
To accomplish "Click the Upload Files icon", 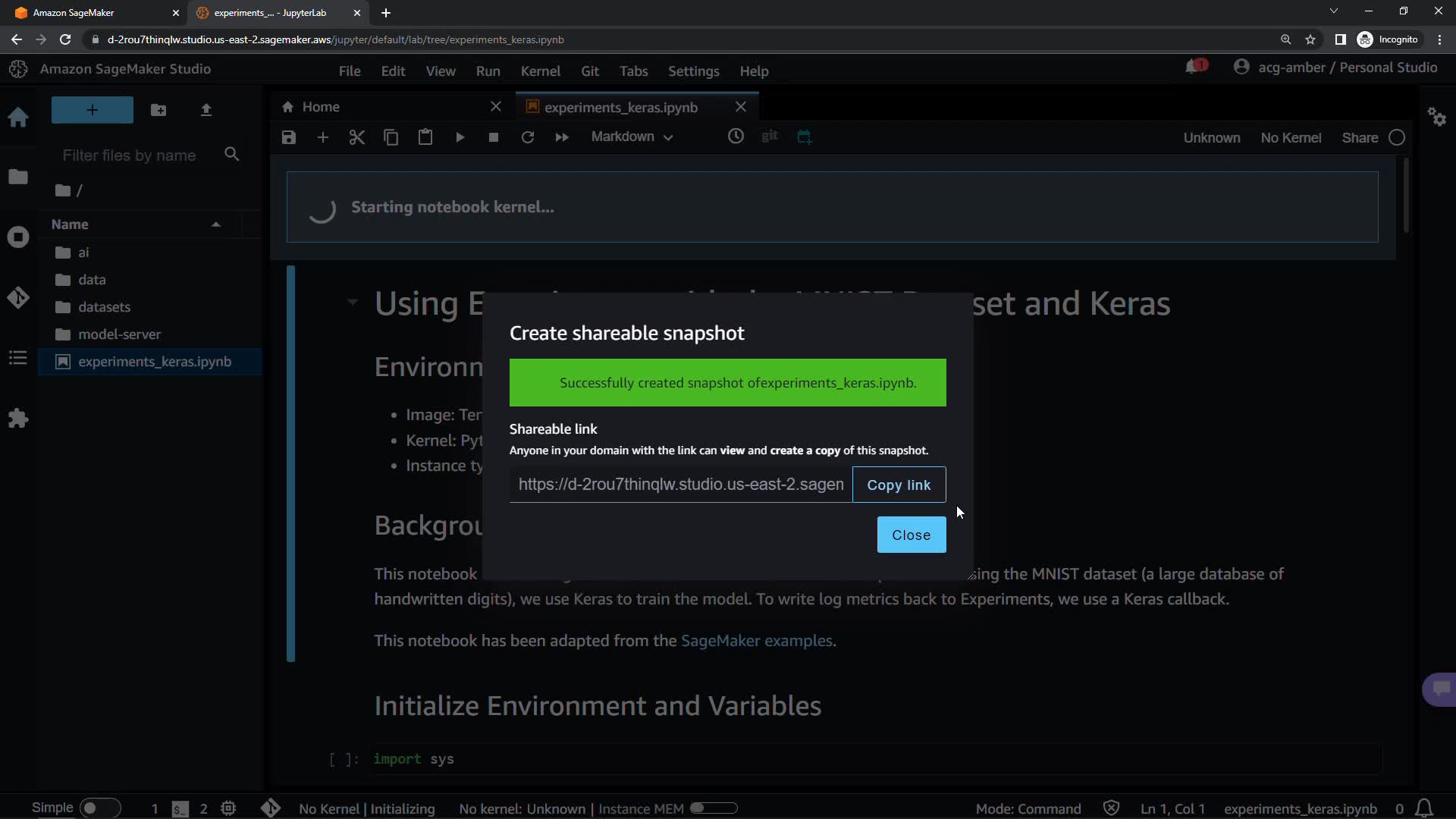I will tap(206, 110).
